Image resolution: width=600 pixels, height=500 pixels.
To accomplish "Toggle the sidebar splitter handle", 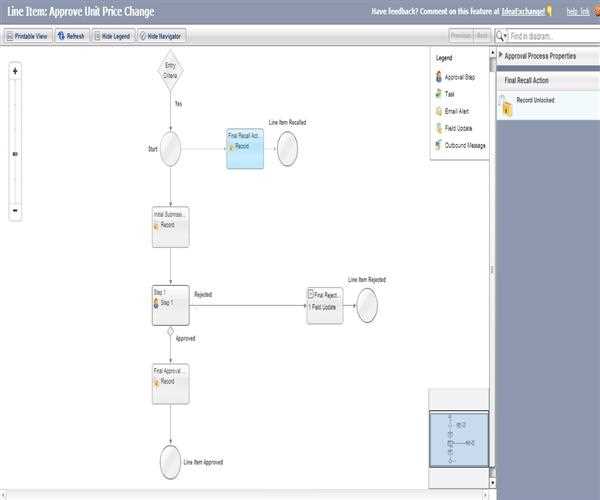I will pos(492,270).
